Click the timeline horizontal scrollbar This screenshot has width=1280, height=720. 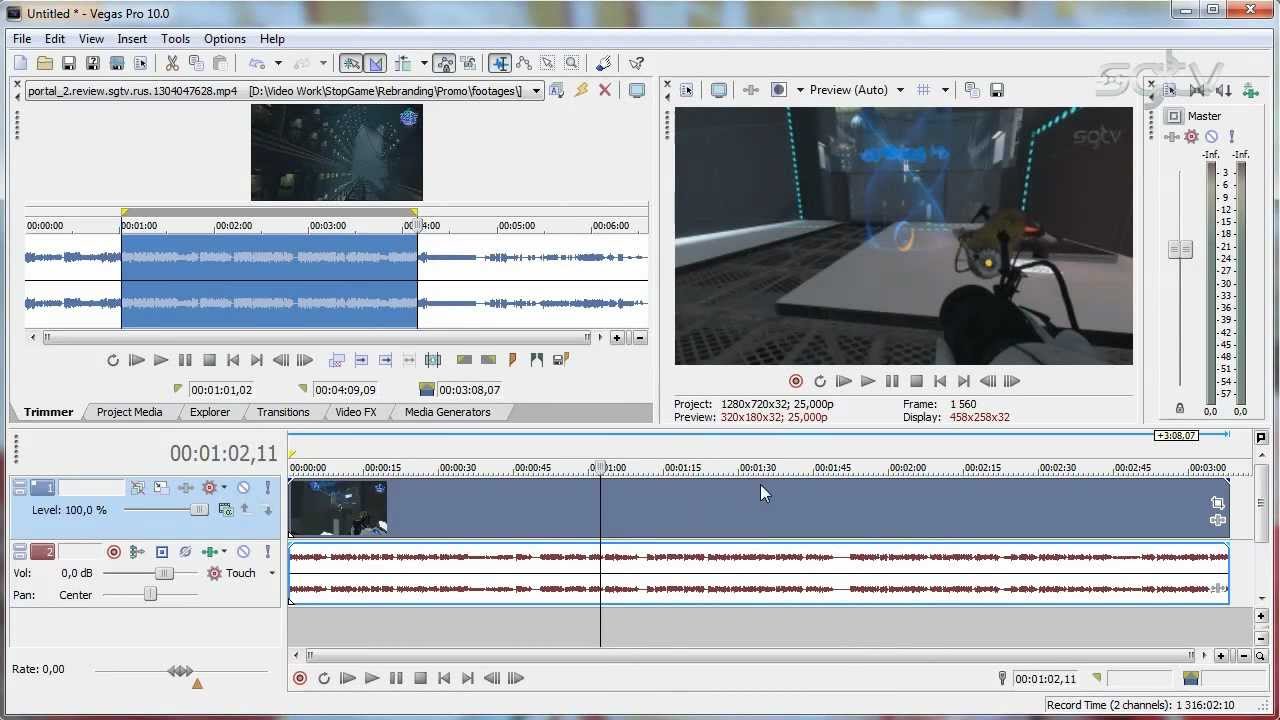tap(750, 656)
